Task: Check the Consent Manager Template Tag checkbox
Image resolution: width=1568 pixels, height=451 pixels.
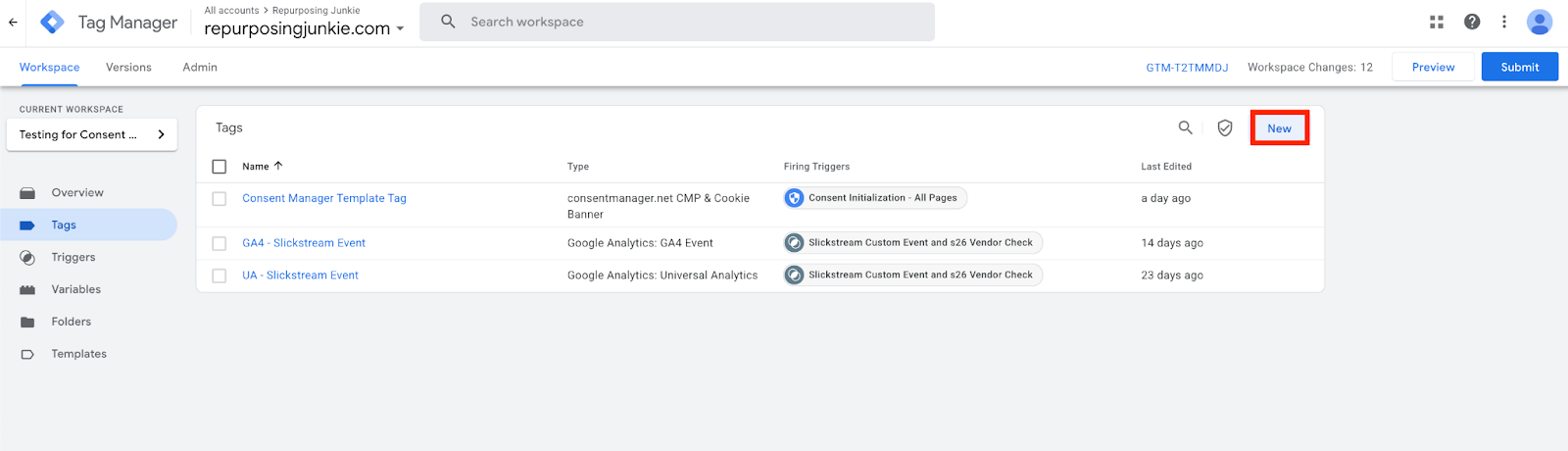Action: [x=220, y=198]
